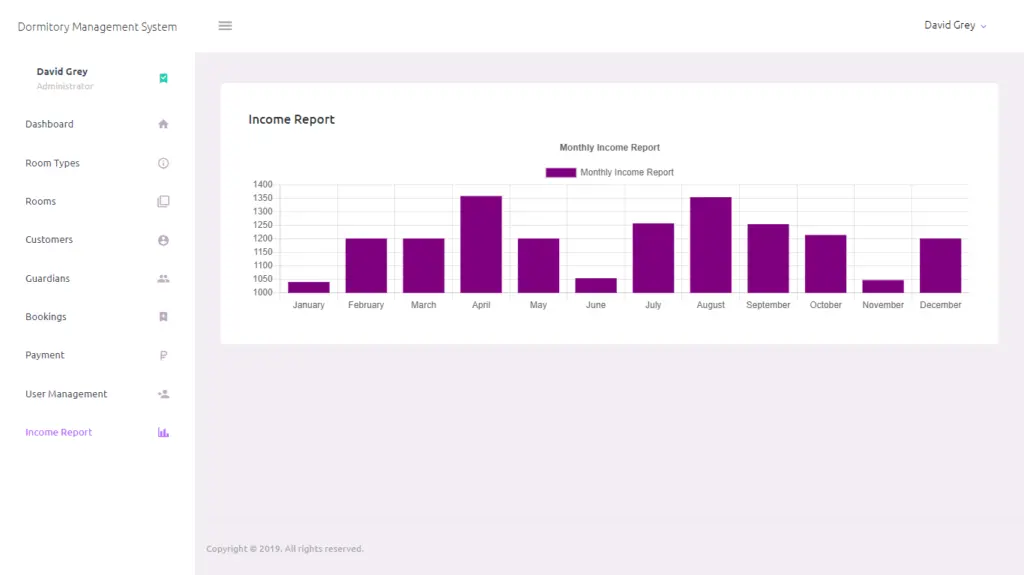Select the User Management sidebar link

tap(66, 394)
